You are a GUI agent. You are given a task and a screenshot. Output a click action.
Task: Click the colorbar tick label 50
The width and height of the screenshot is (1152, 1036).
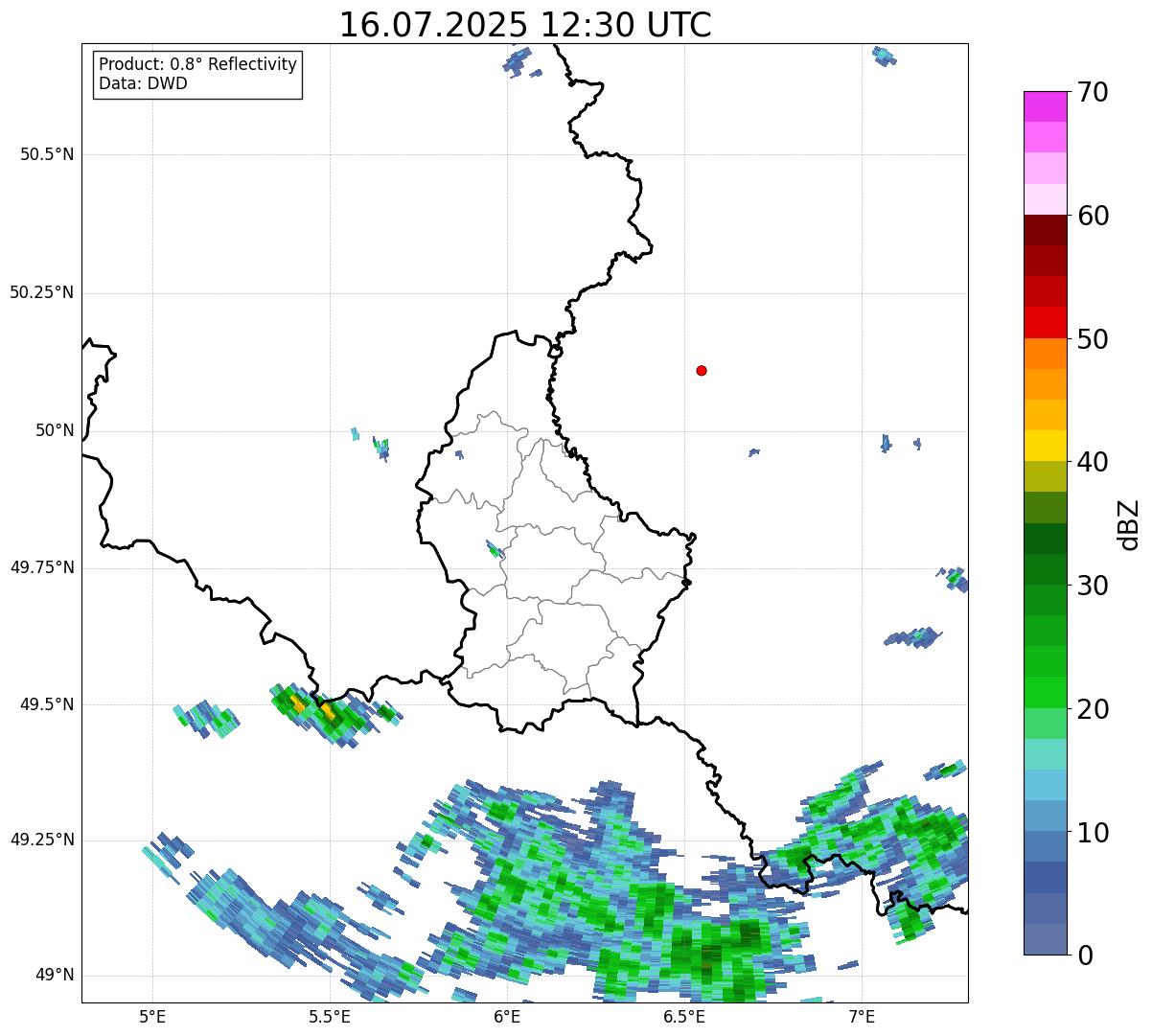[x=1094, y=339]
